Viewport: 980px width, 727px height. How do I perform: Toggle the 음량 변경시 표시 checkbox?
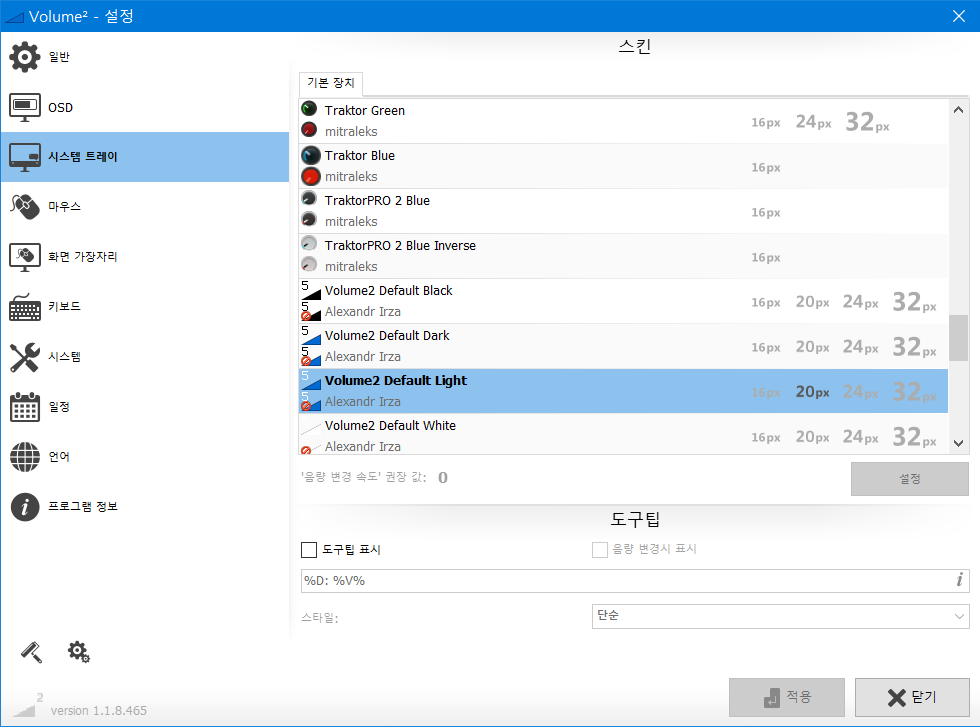pyautogui.click(x=600, y=549)
